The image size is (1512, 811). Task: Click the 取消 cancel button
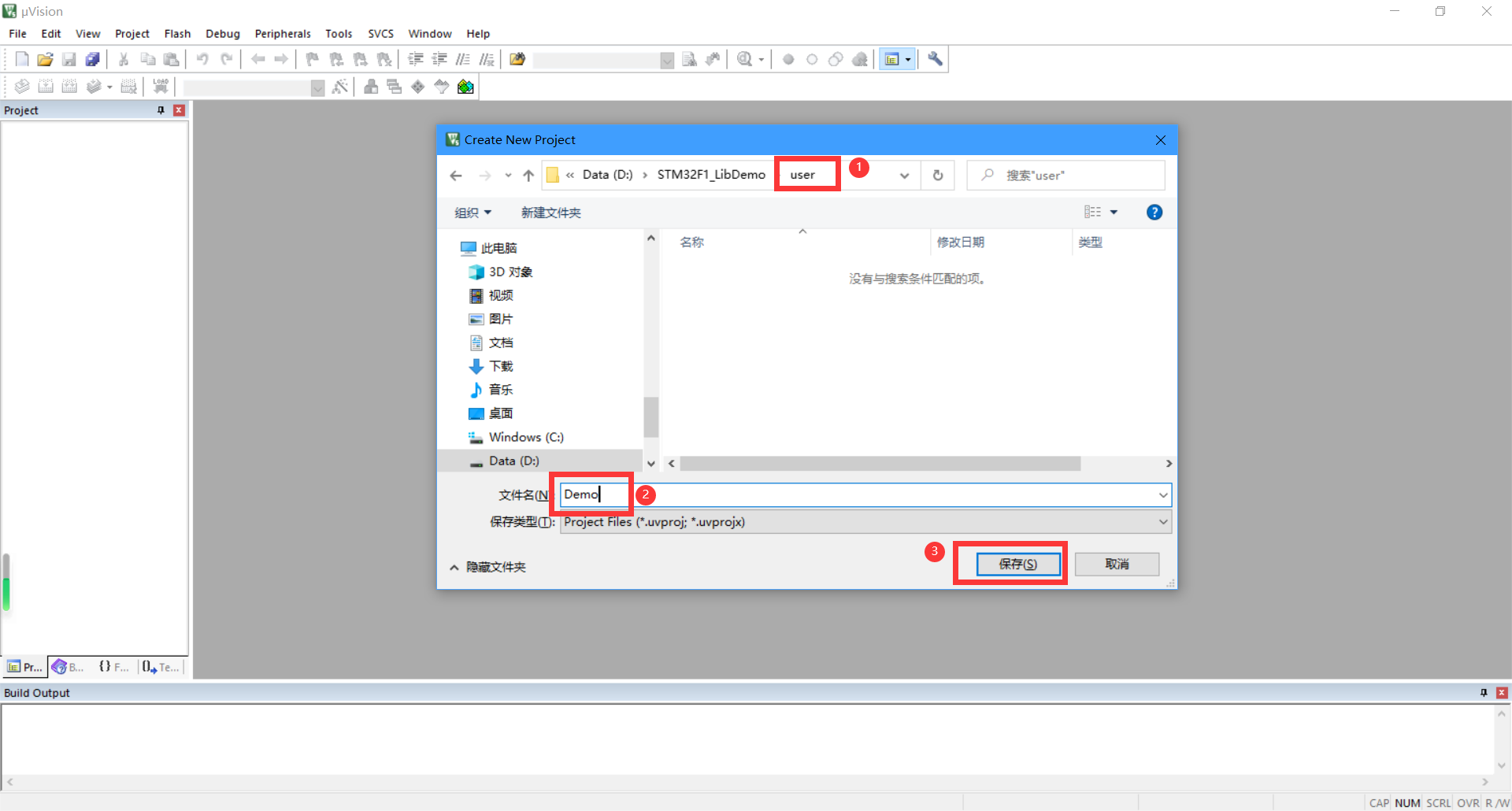(1117, 564)
